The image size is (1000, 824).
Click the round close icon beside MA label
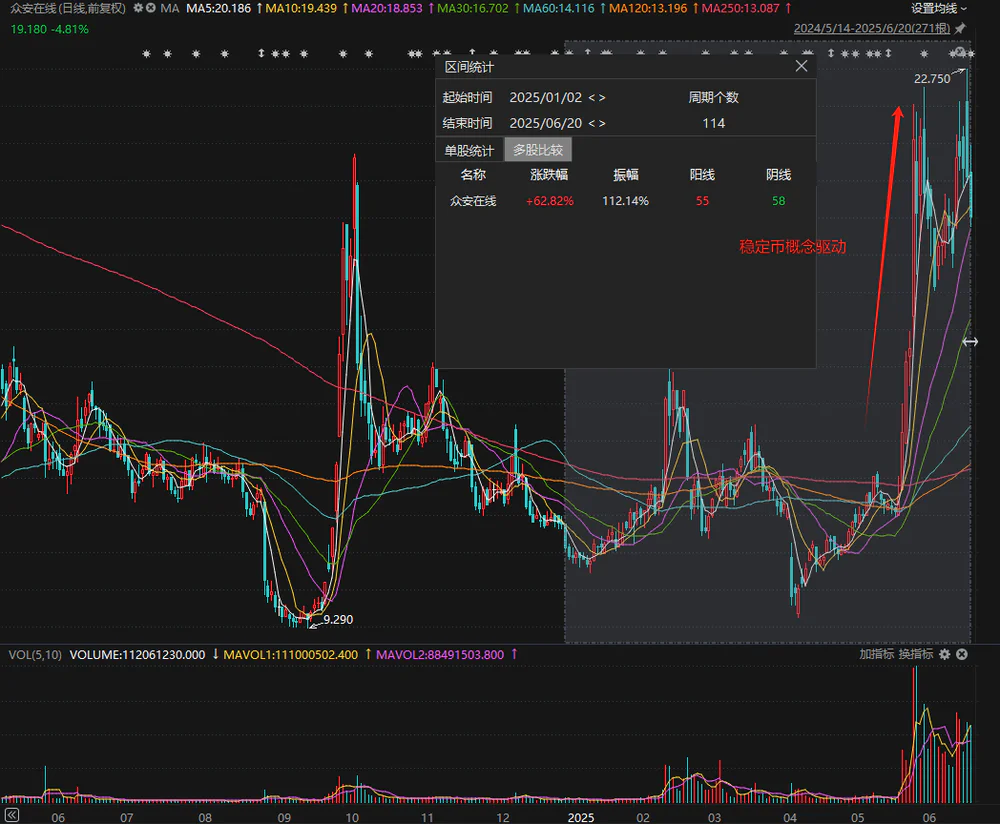(150, 8)
